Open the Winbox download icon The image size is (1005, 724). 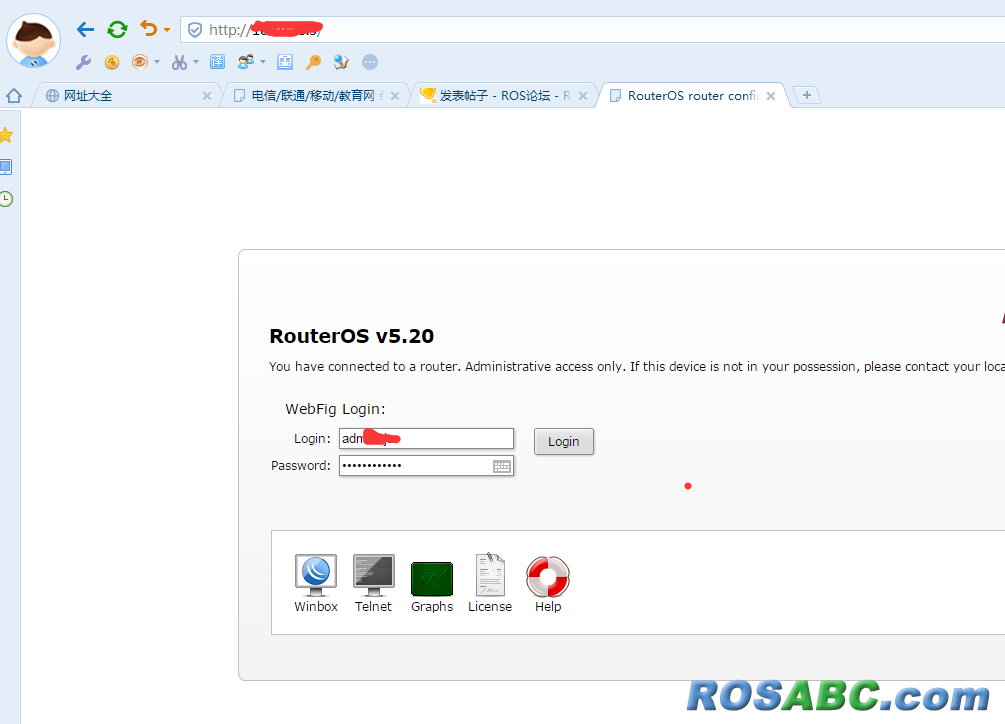316,575
